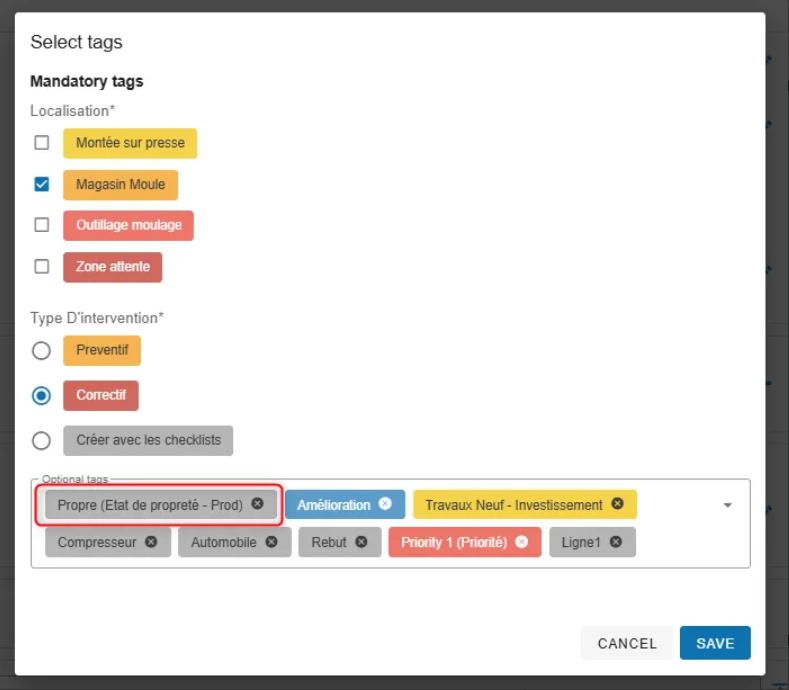Check the Outillage moulage checkbox
Screen dimensions: 789x690
coord(42,224)
